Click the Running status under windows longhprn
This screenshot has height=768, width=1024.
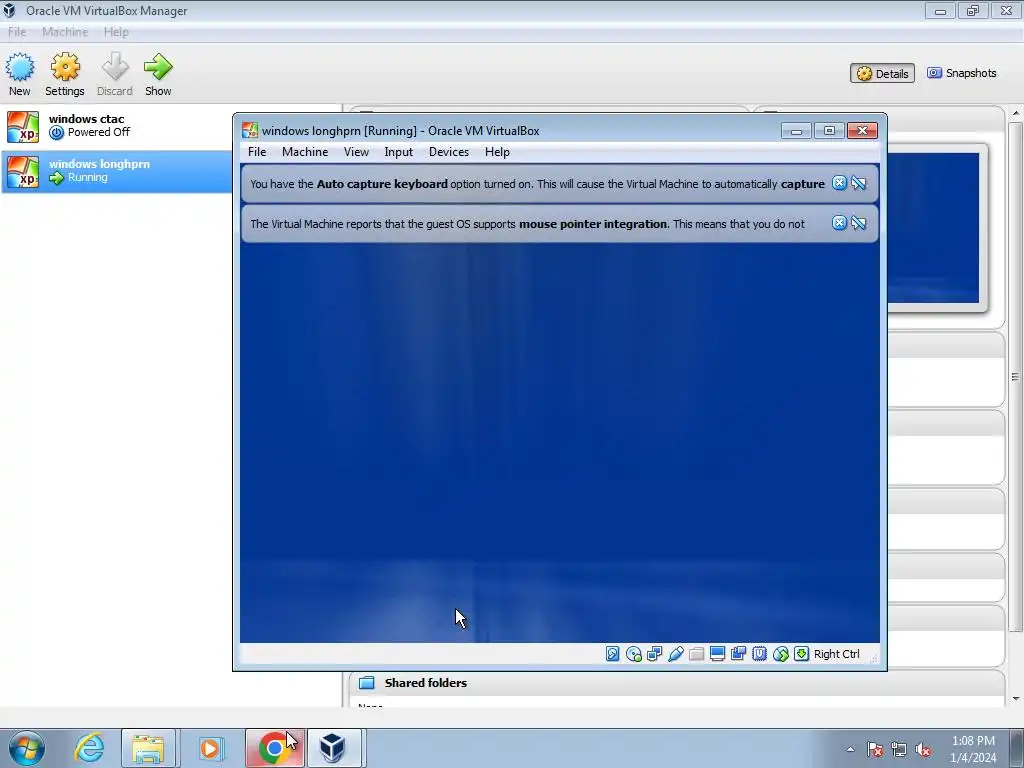pos(88,178)
